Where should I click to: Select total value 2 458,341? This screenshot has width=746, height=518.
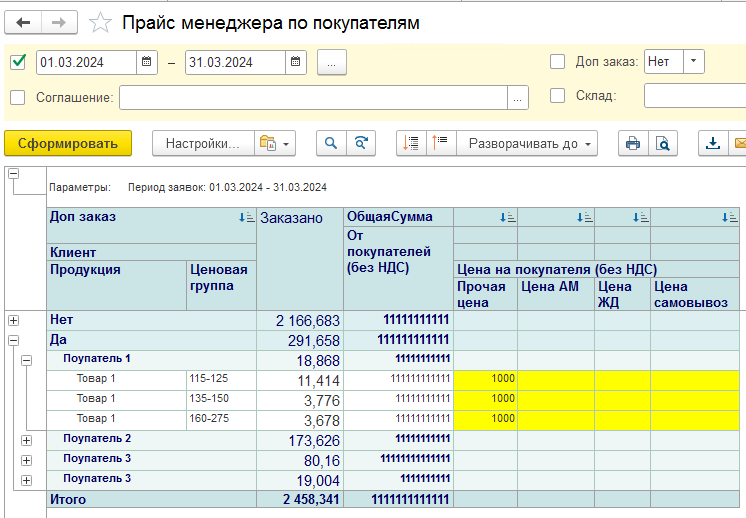click(x=300, y=499)
